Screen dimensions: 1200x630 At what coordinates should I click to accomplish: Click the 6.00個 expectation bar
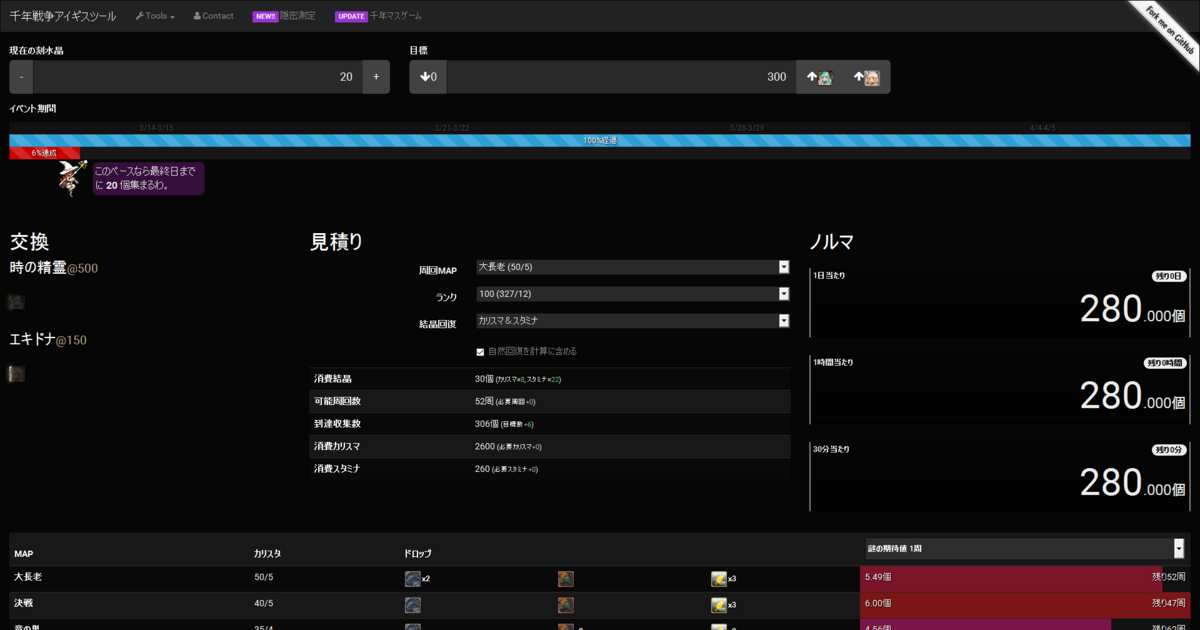(1025, 604)
